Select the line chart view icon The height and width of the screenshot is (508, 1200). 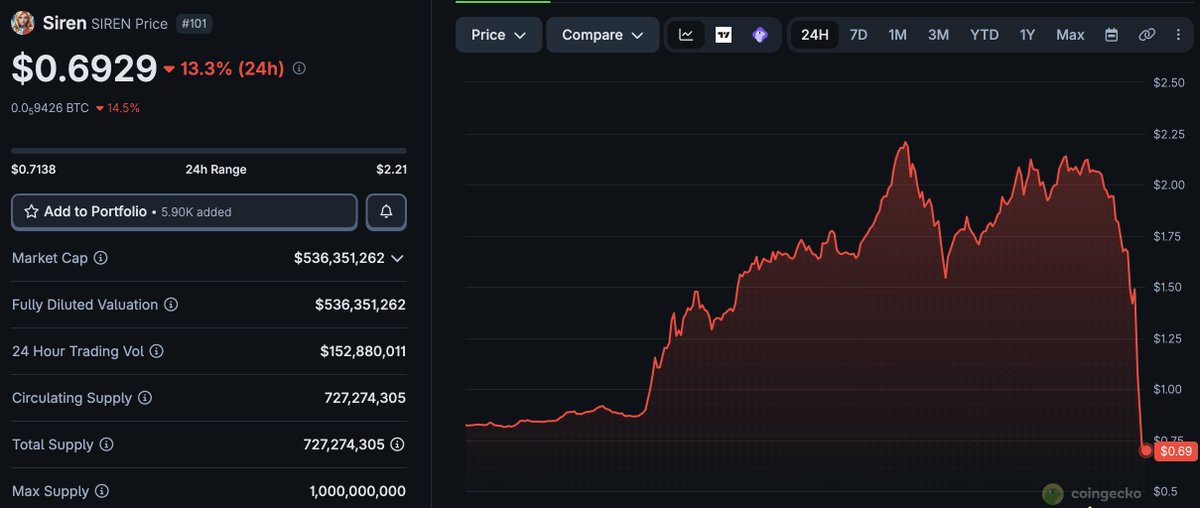click(x=686, y=35)
